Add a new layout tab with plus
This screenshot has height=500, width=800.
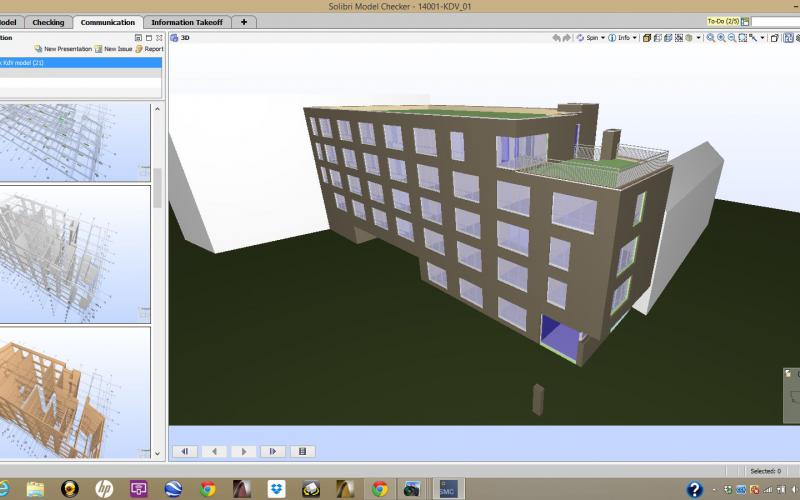click(244, 22)
